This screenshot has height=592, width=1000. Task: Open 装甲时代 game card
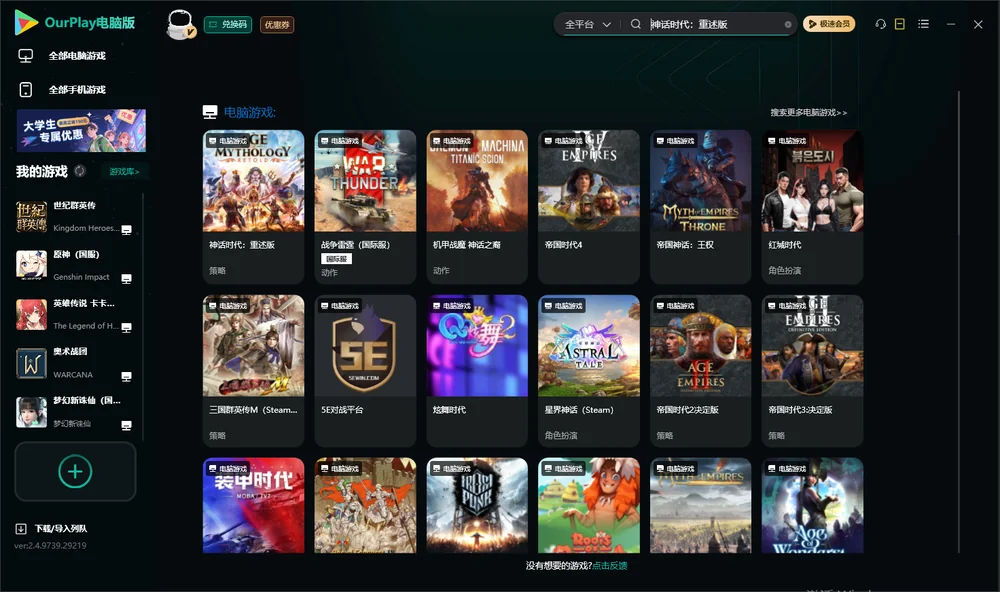[253, 505]
